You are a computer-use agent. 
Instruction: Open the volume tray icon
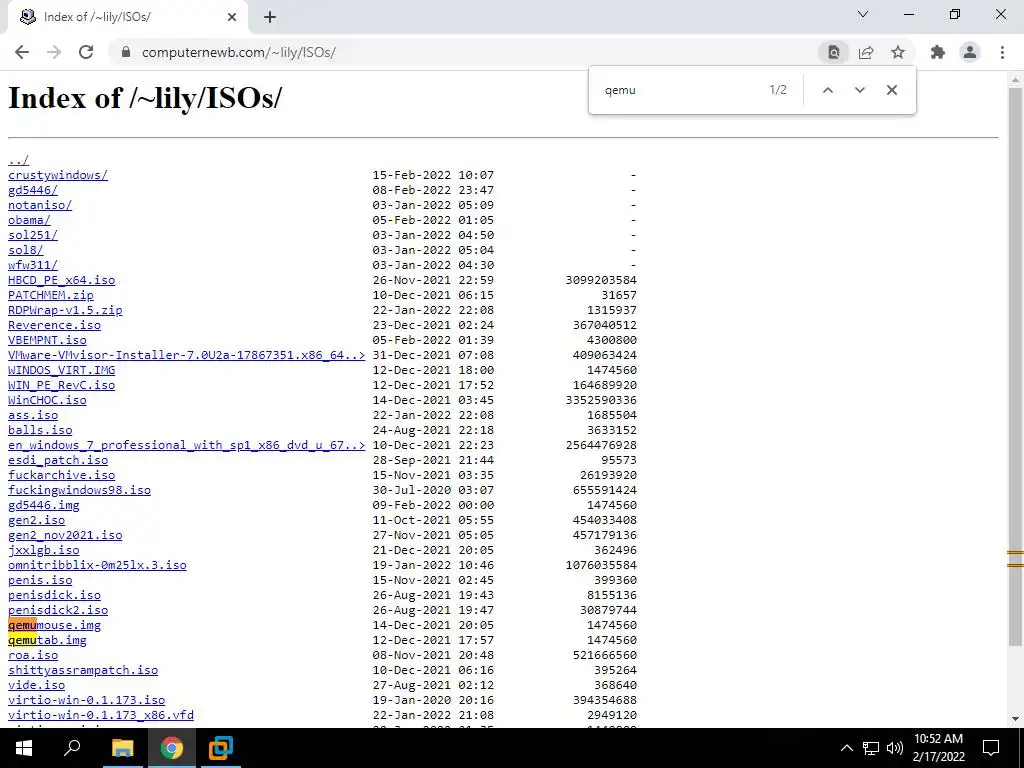895,748
